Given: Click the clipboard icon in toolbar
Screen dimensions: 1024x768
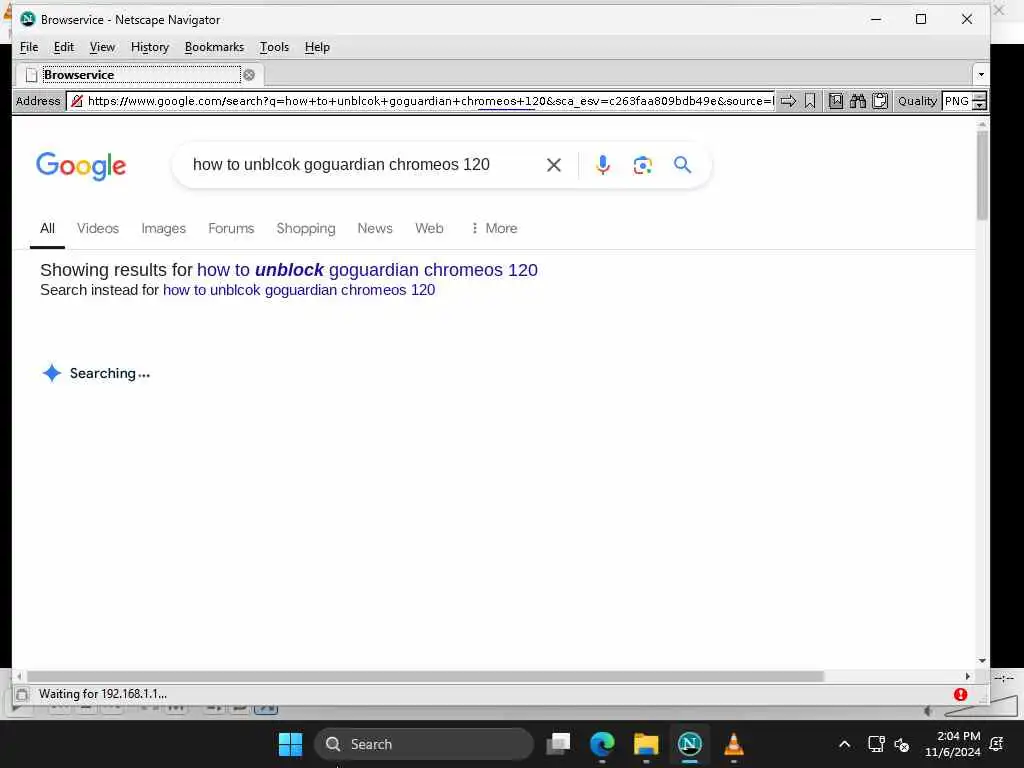Looking at the screenshot, I should (880, 101).
